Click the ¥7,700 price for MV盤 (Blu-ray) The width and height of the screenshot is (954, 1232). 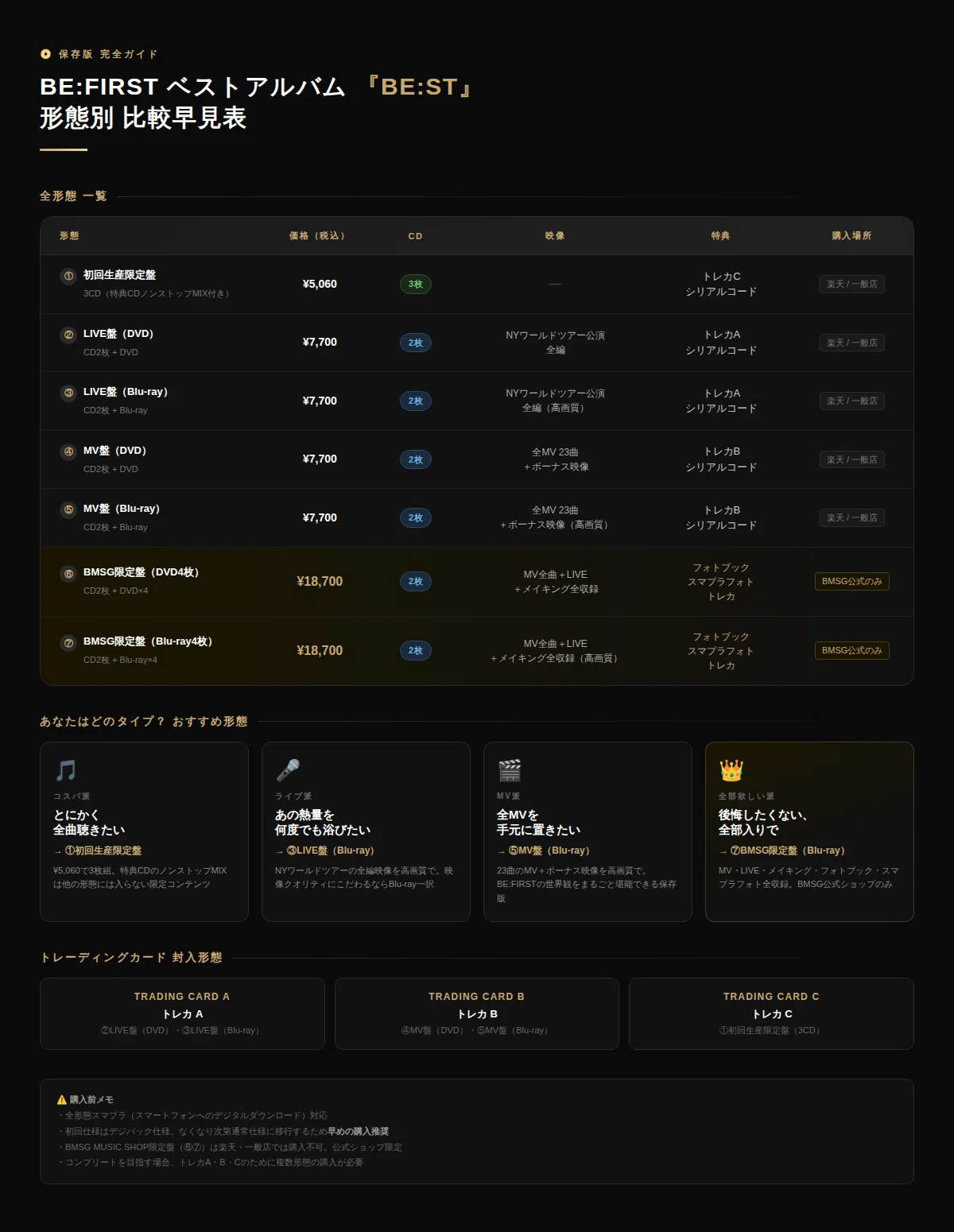pyautogui.click(x=320, y=517)
